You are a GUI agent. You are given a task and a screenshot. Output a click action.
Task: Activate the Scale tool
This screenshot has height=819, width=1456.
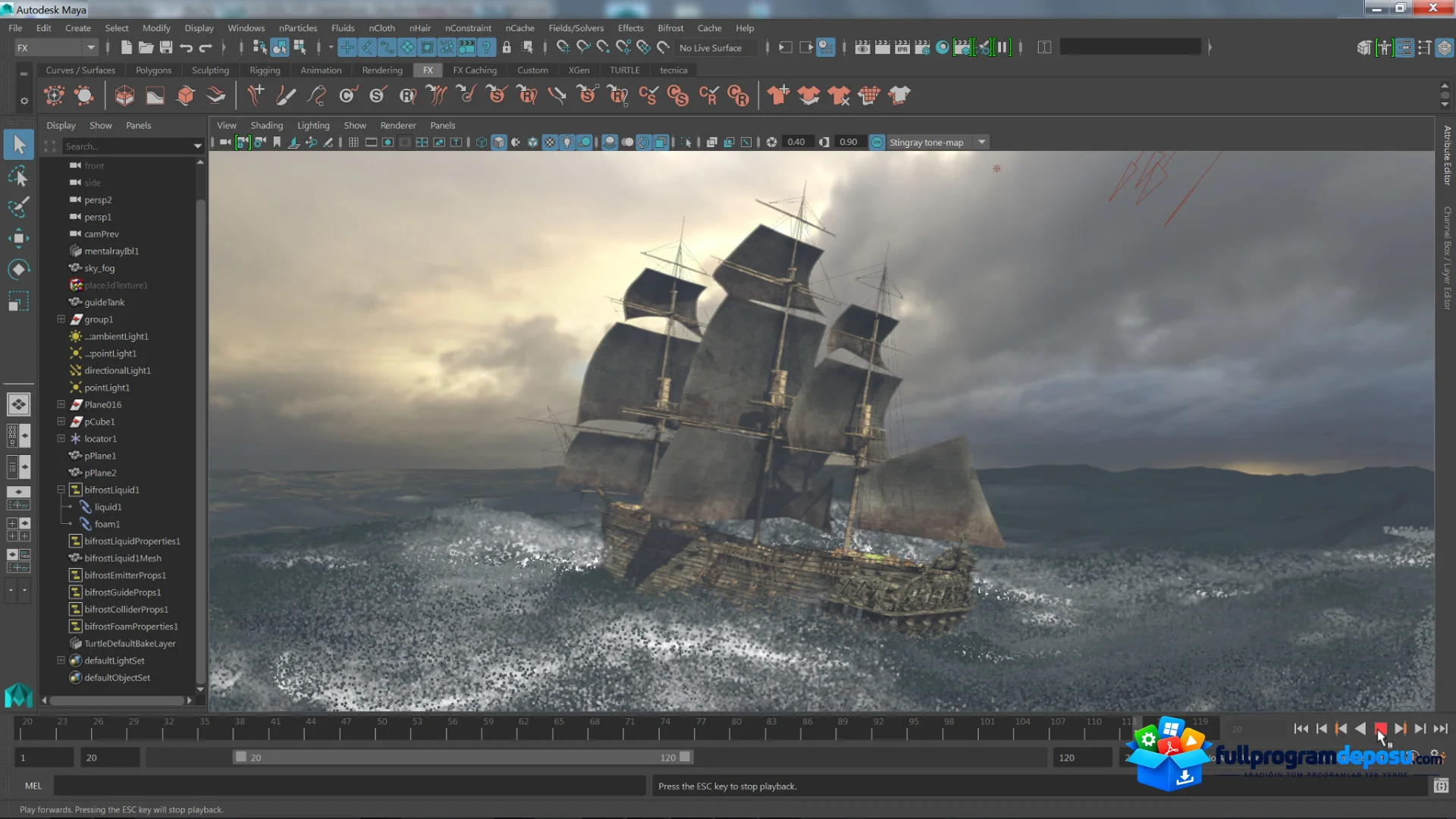coord(19,301)
